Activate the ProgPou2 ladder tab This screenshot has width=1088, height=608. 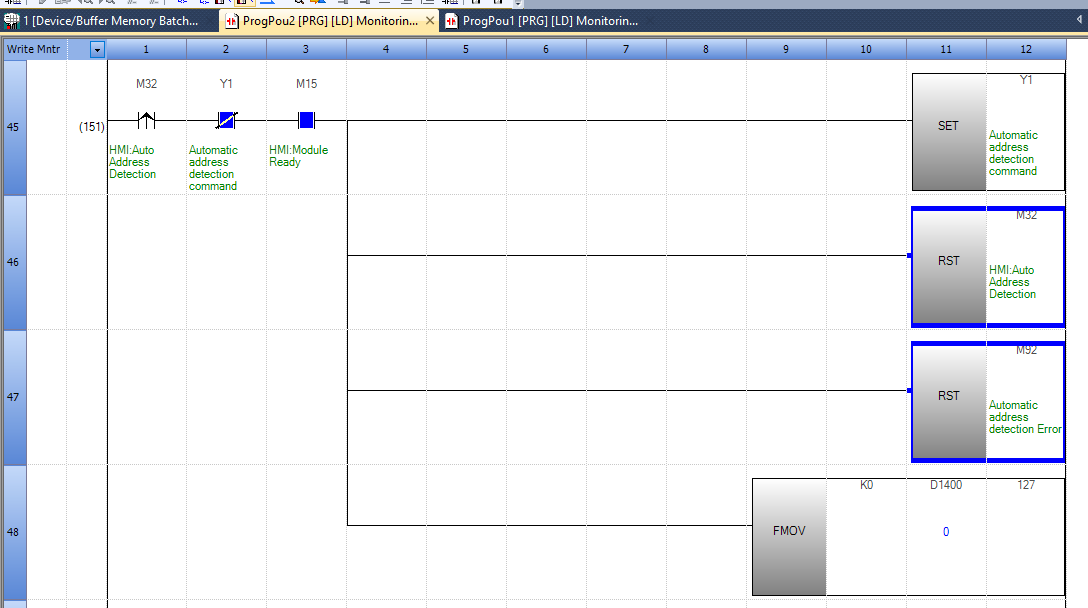point(322,20)
